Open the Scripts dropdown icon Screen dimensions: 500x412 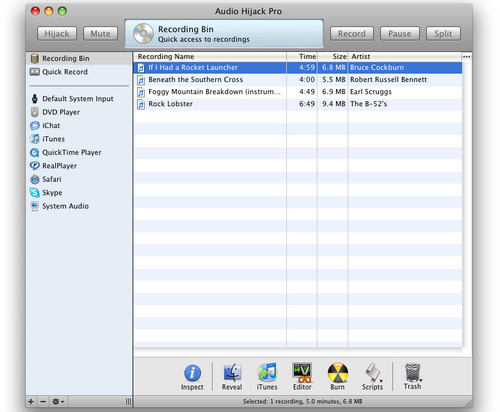pyautogui.click(x=373, y=372)
